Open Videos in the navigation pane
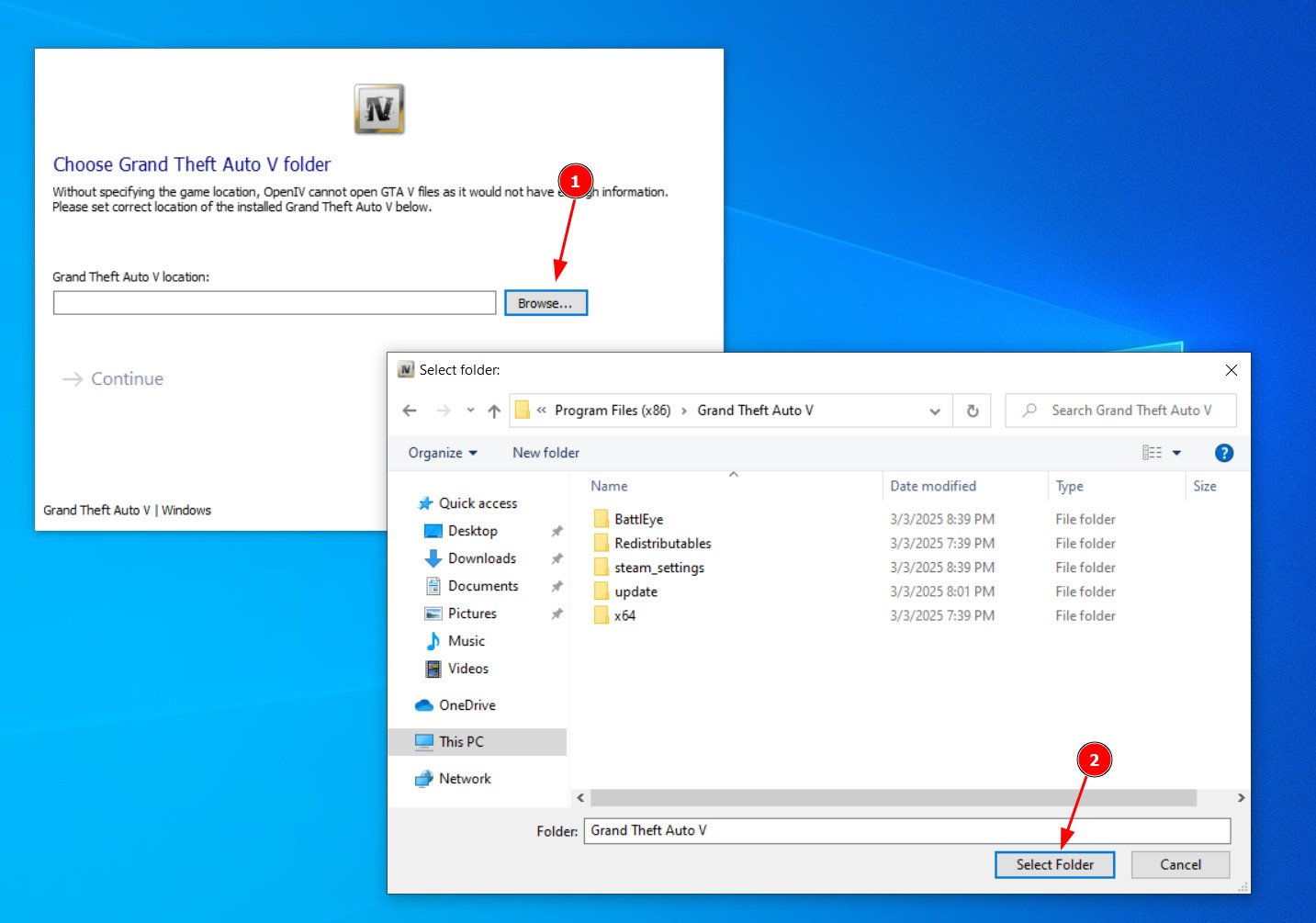The width and height of the screenshot is (1316, 923). [467, 669]
